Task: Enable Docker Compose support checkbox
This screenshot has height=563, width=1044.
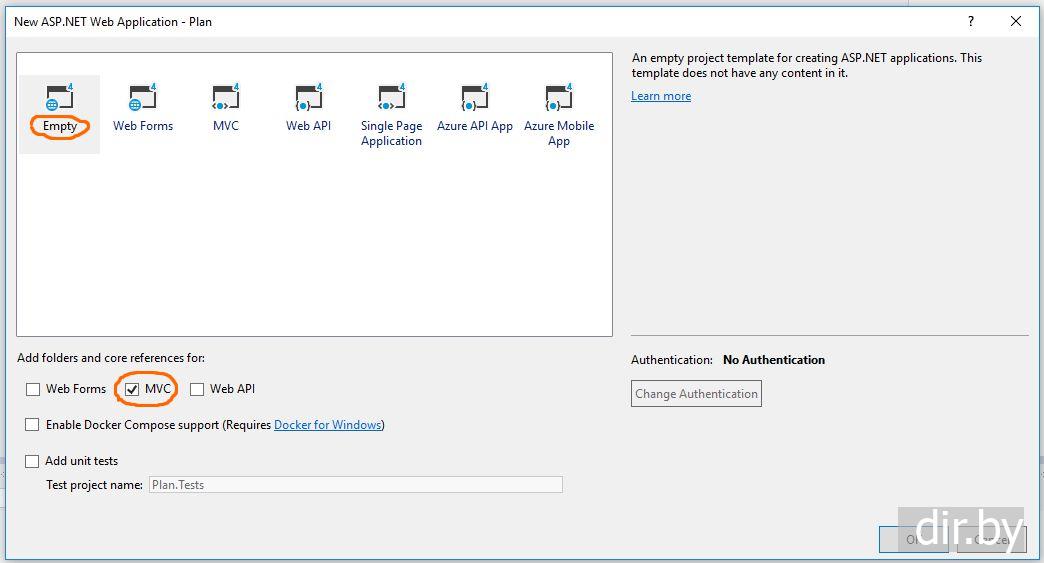Action: tap(32, 425)
